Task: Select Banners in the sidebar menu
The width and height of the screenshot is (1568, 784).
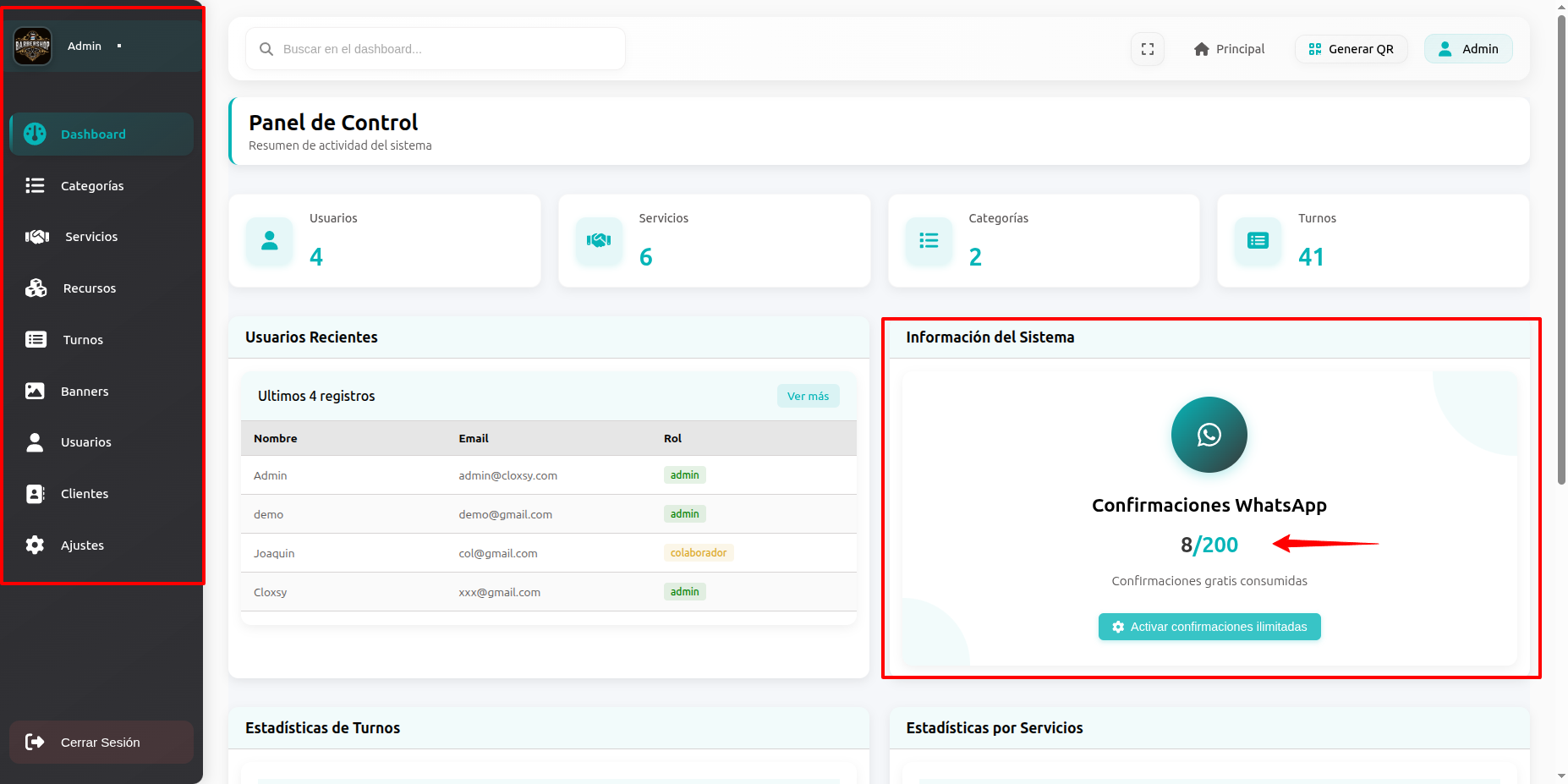Action: click(85, 392)
